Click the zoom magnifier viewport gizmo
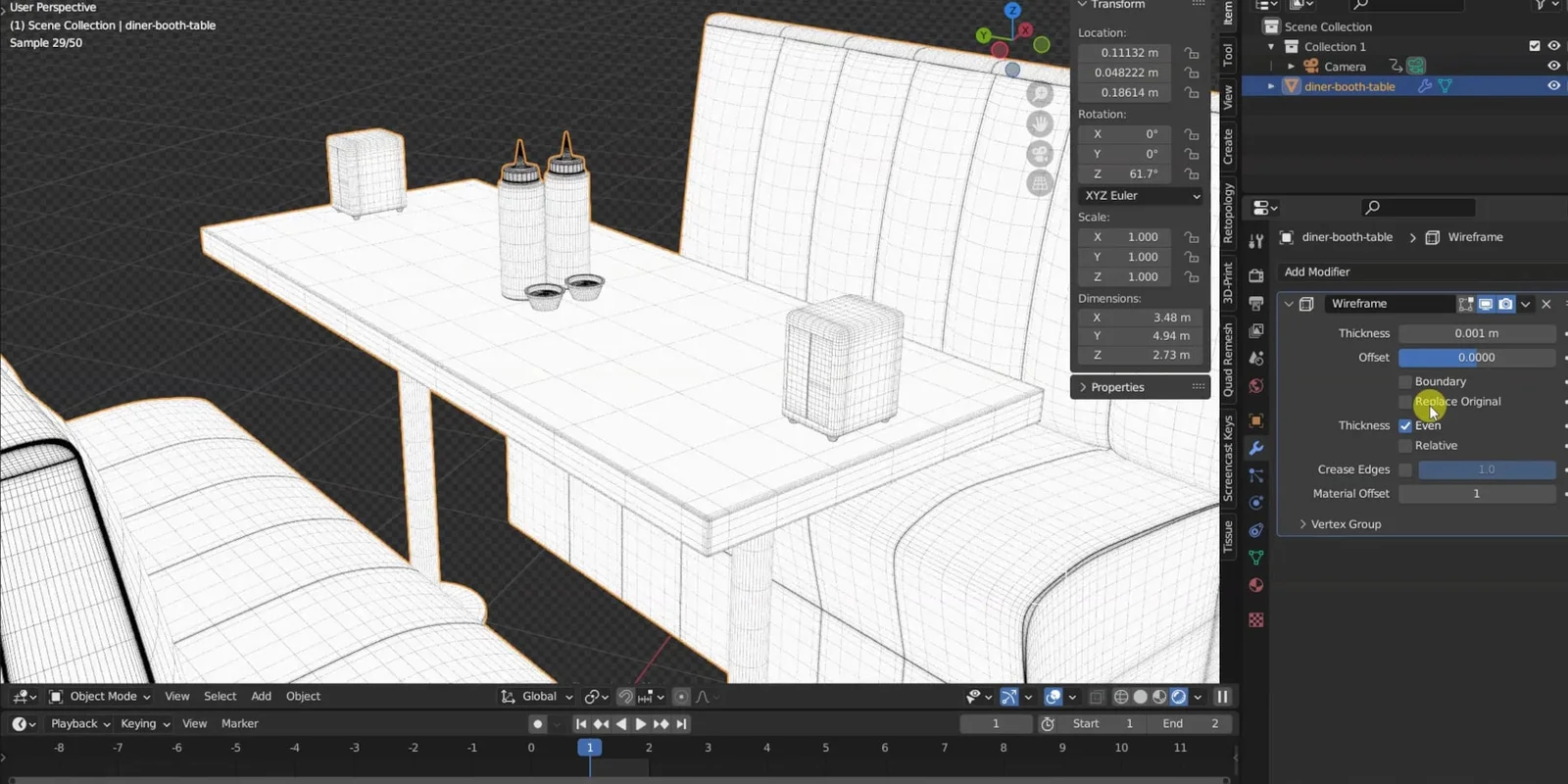The image size is (1568, 784). coord(1040,94)
